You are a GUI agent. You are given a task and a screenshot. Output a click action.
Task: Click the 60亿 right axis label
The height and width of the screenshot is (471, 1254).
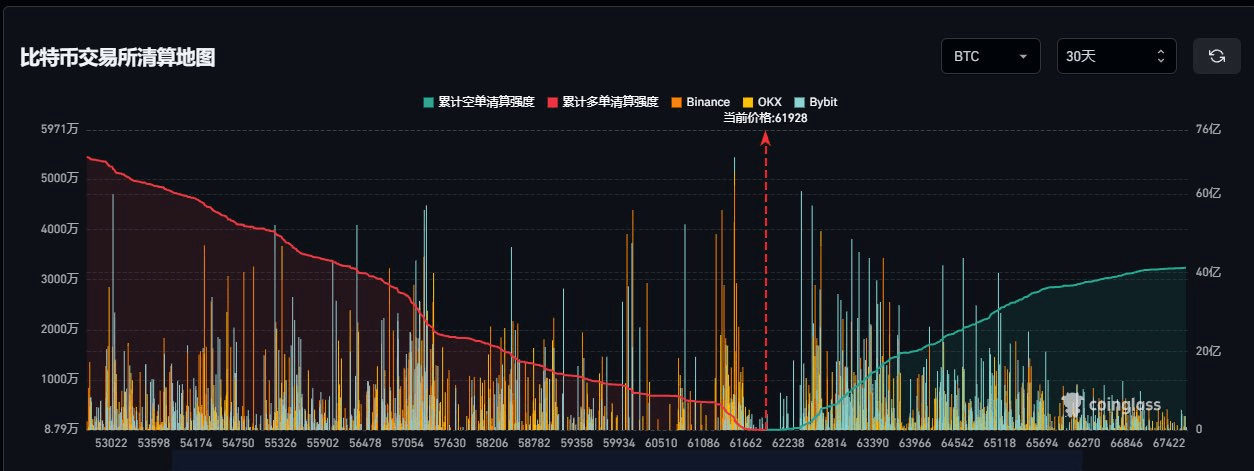click(x=1208, y=193)
